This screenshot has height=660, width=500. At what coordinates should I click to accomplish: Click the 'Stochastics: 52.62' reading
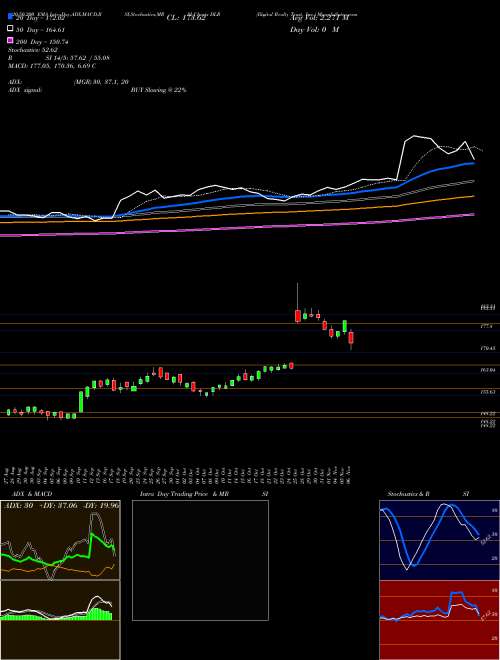point(32,50)
